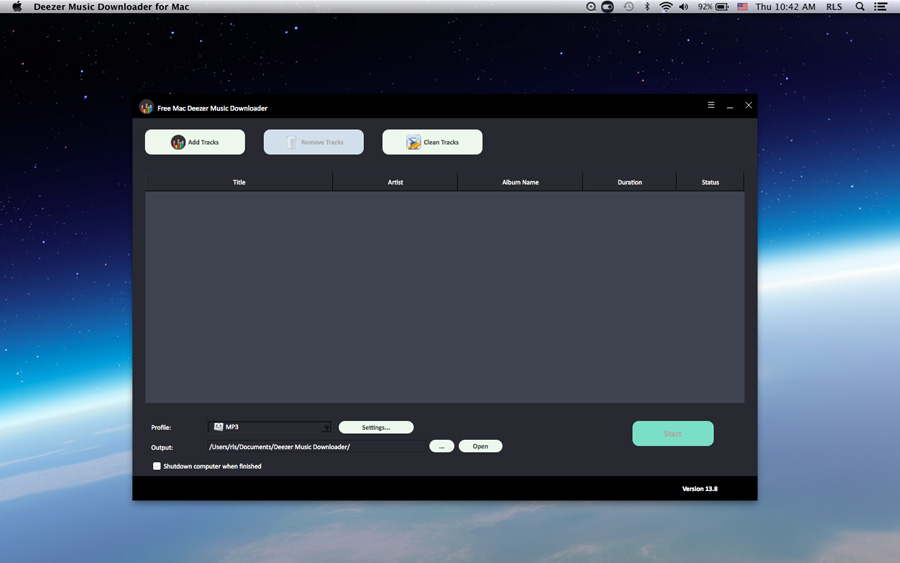Sort by the Artist column header

point(395,182)
